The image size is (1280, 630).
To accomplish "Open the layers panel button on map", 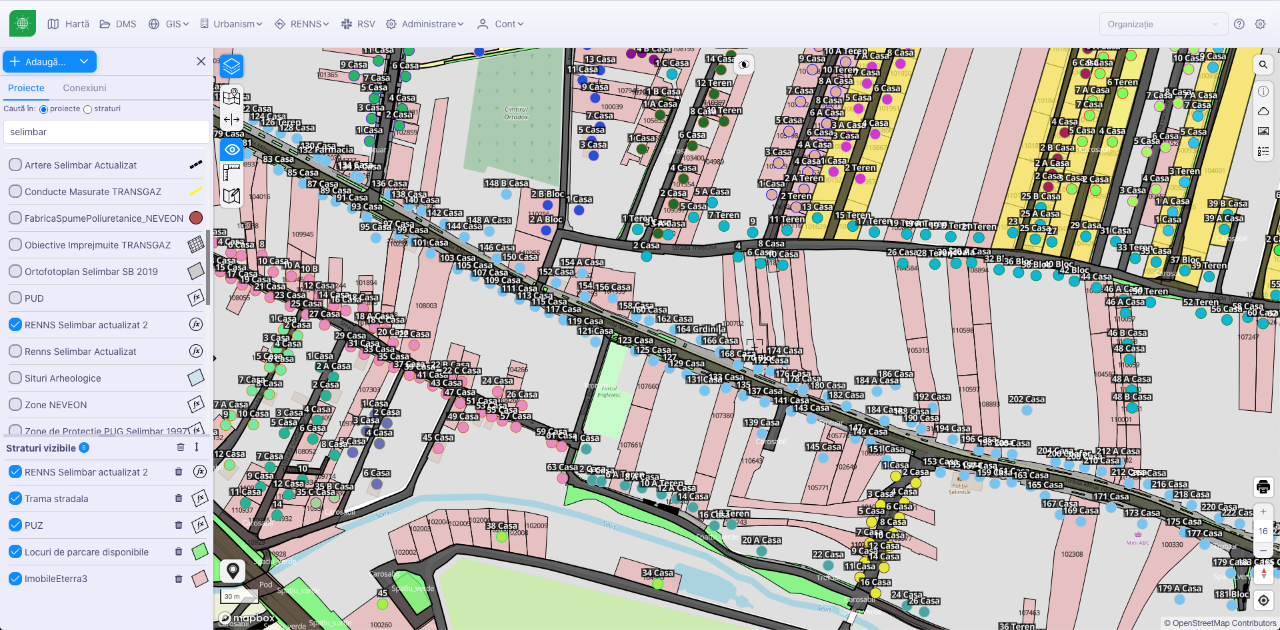I will click(x=232, y=66).
